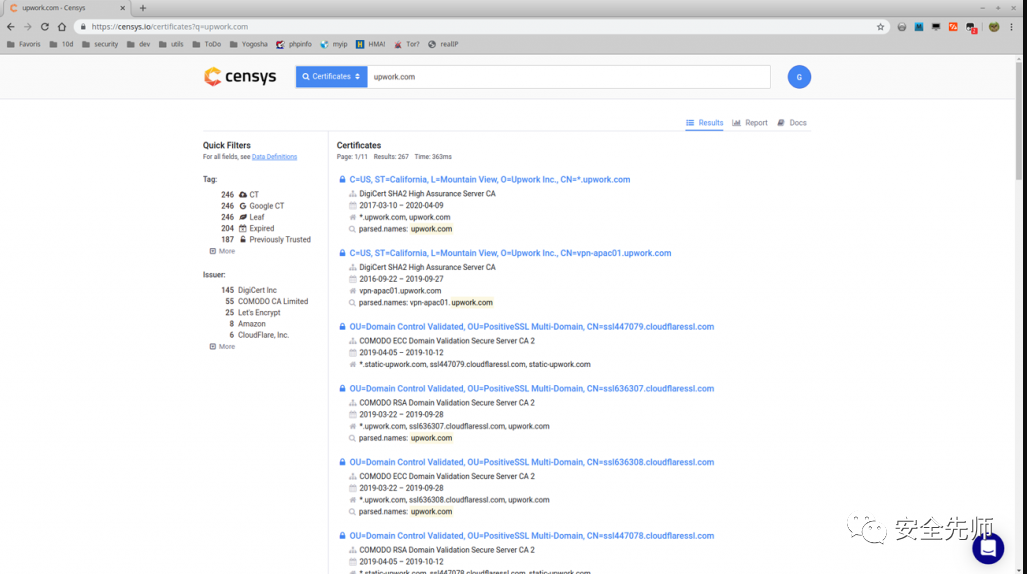Go forward in browser history
This screenshot has width=1027, height=574.
[28, 27]
